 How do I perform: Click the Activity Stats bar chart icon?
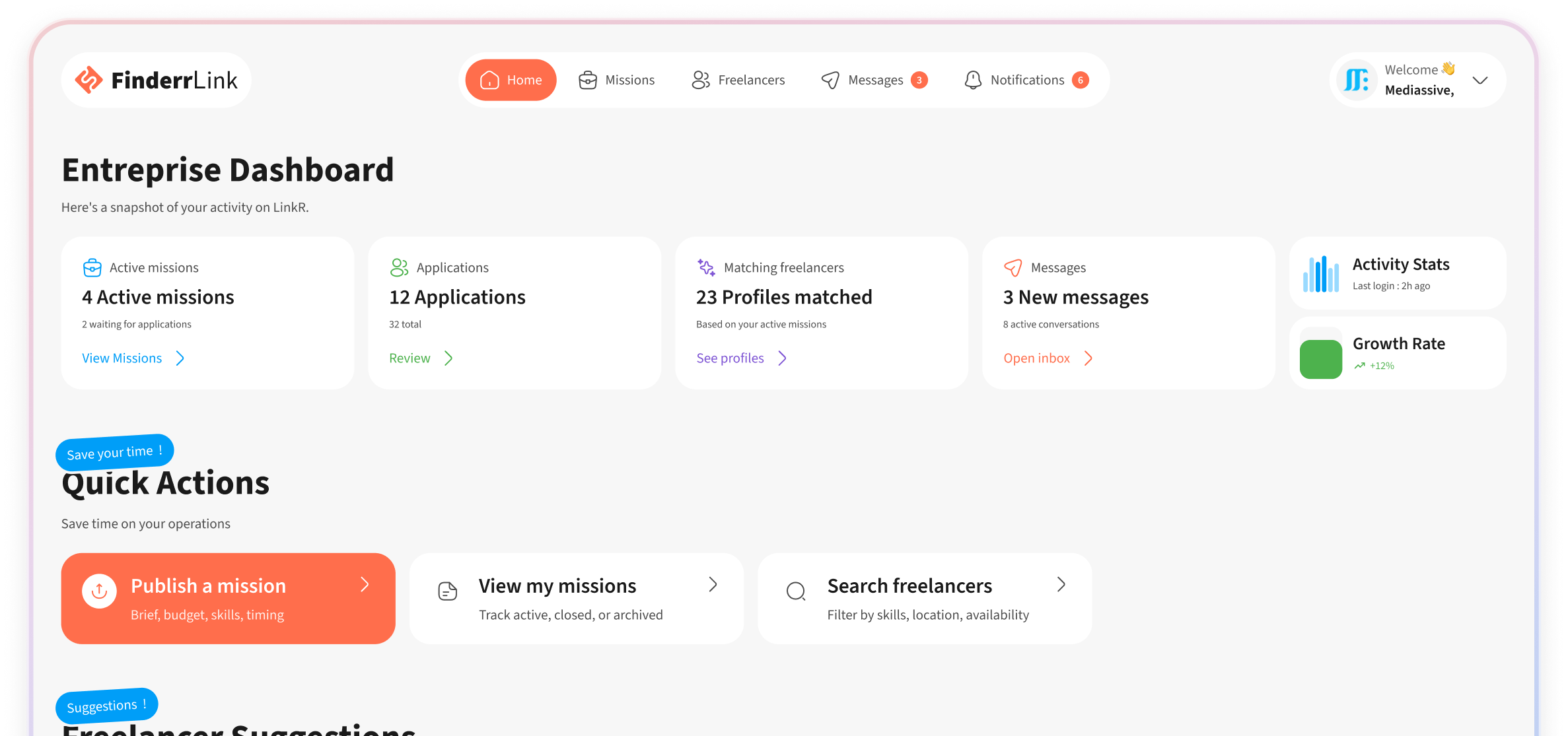click(1321, 273)
